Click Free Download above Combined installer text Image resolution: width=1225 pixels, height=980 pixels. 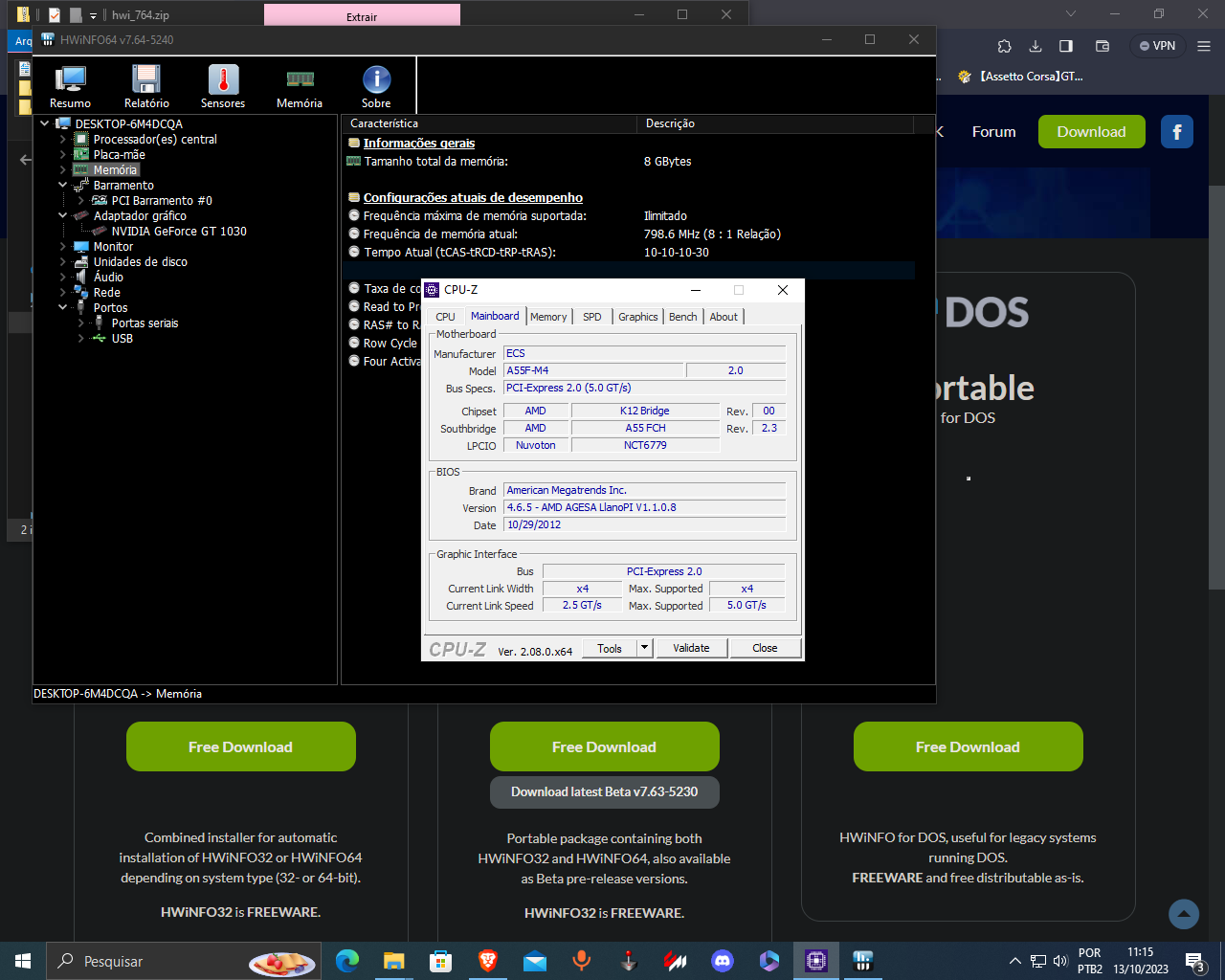(x=241, y=746)
